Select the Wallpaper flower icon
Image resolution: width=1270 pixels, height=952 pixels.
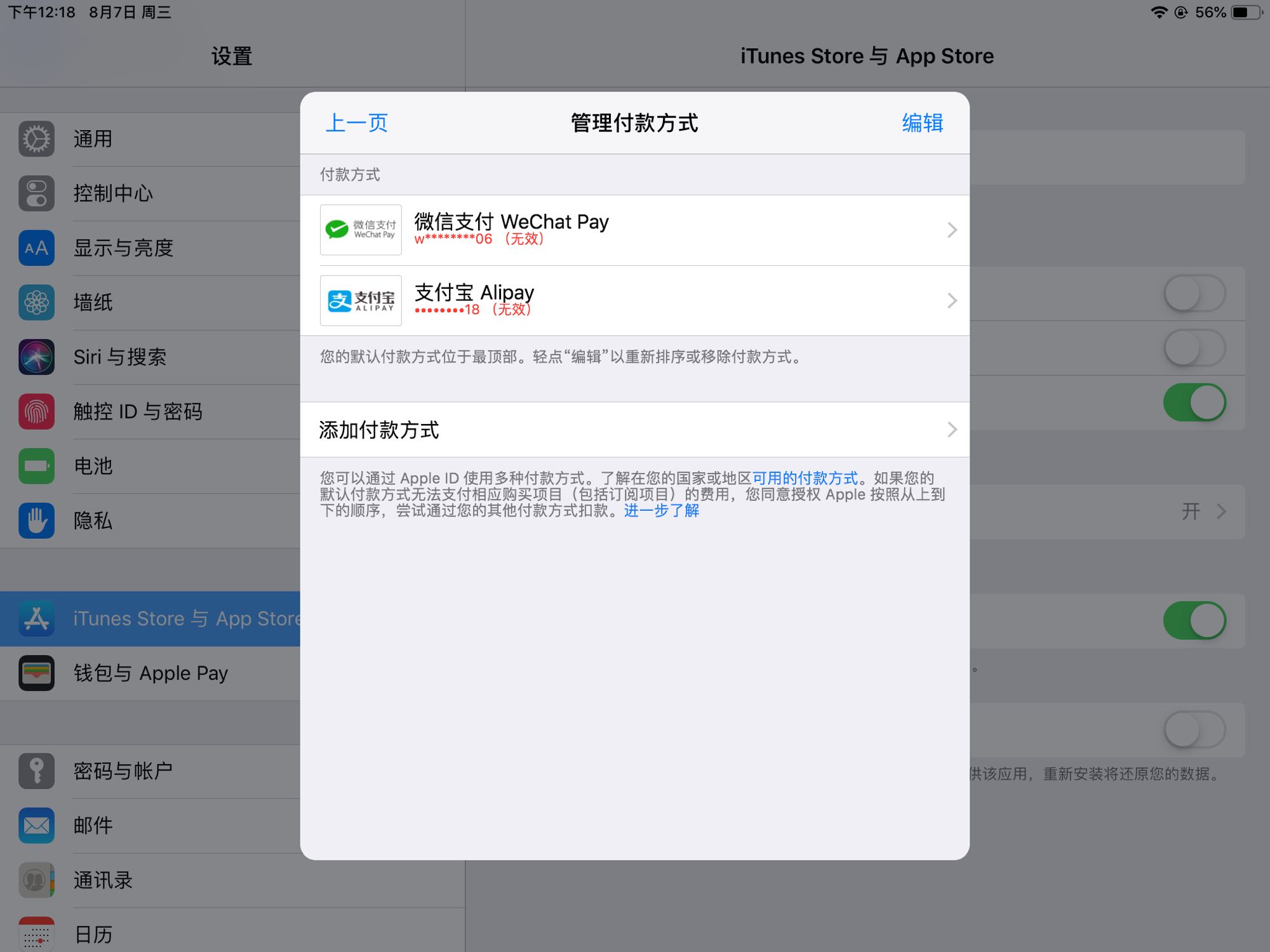(36, 303)
